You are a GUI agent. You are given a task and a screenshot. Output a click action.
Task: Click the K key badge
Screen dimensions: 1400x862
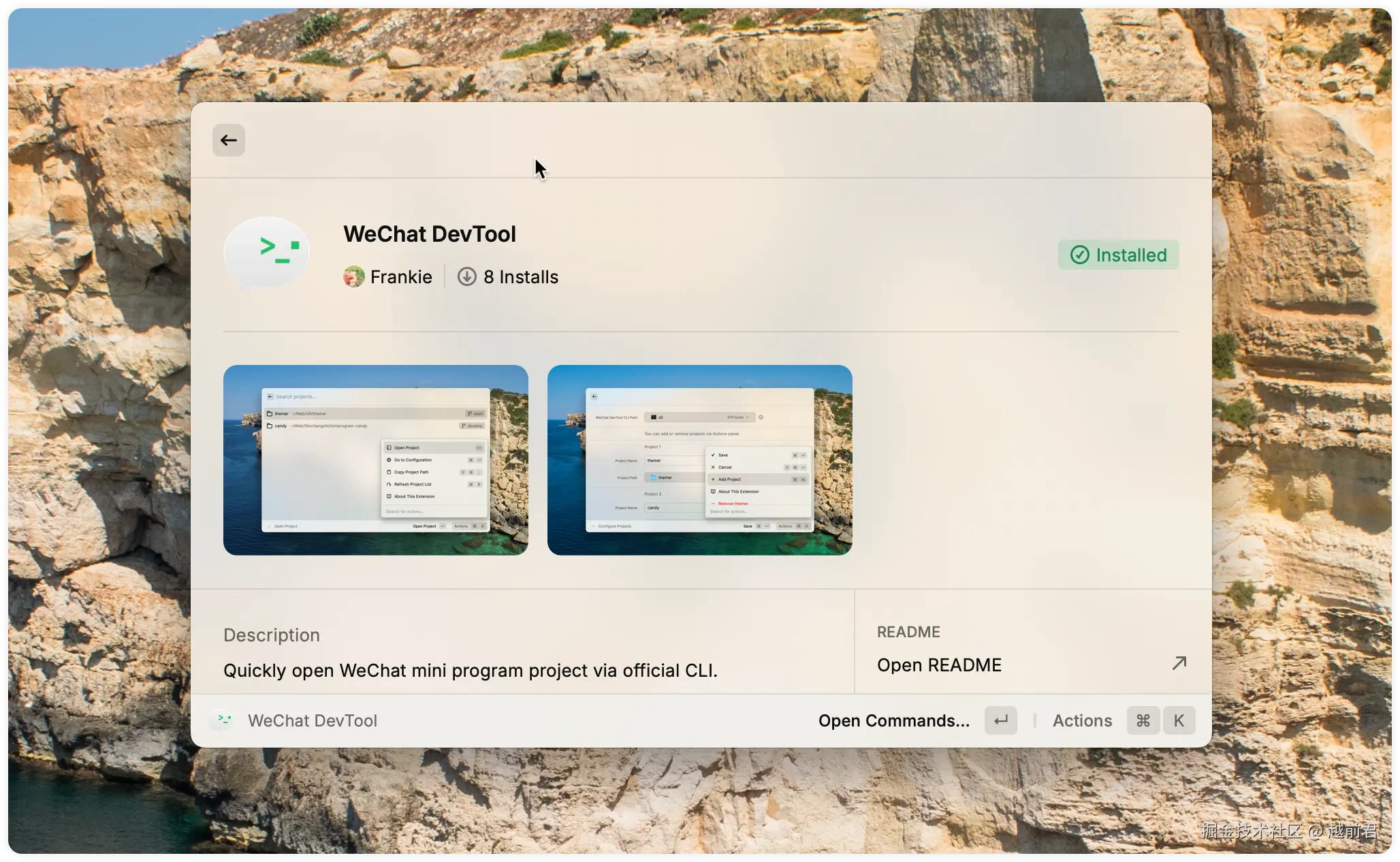(1179, 720)
